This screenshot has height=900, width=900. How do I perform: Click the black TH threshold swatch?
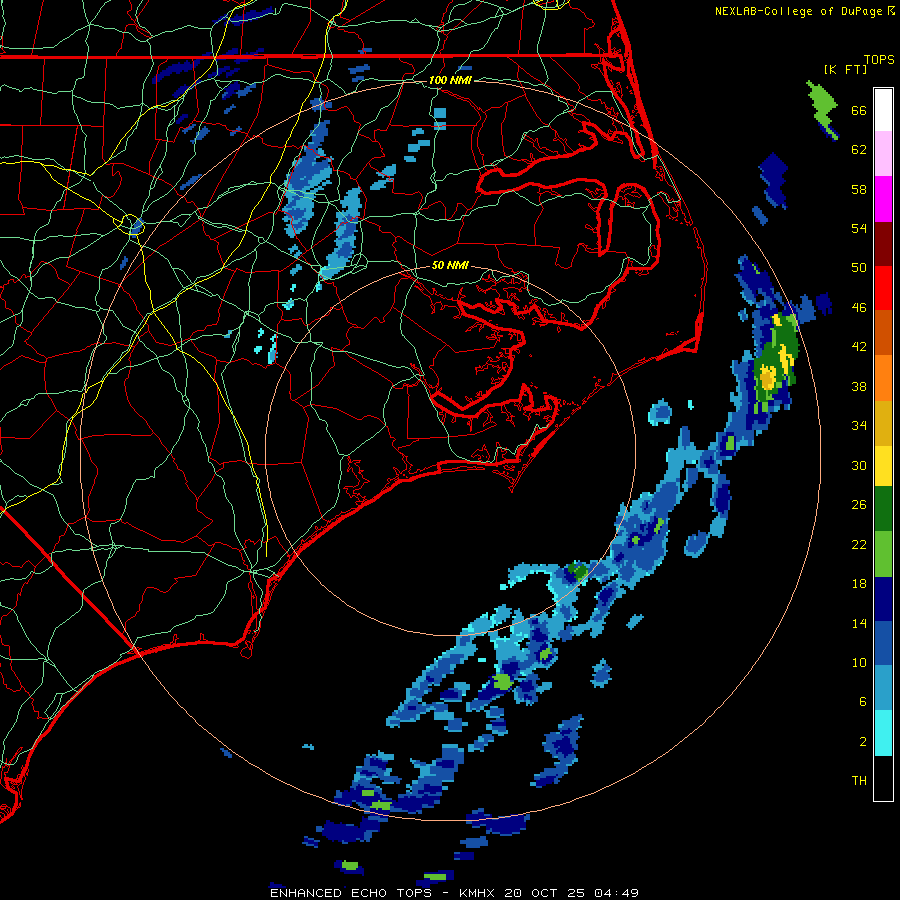pyautogui.click(x=883, y=778)
